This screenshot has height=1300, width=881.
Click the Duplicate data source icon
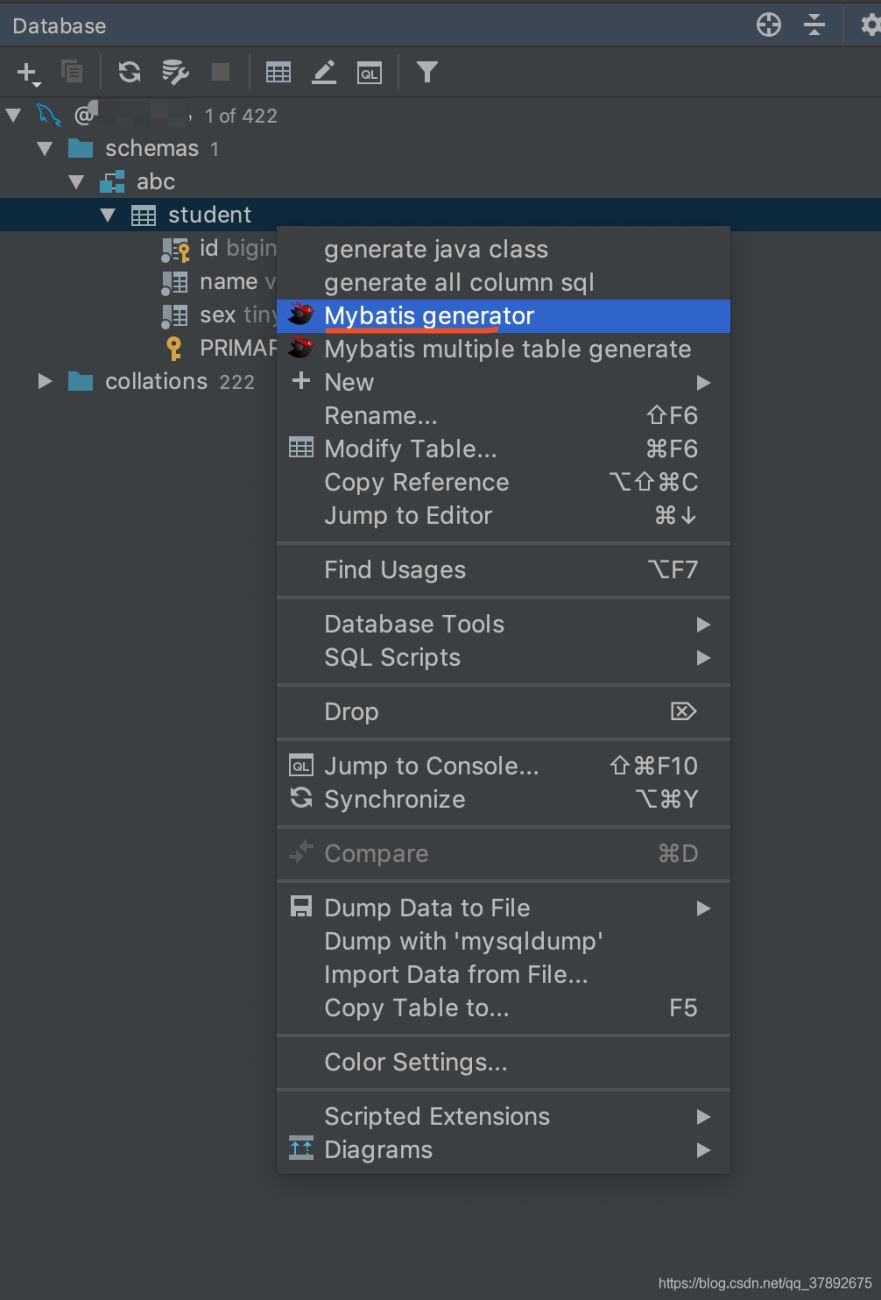coord(72,71)
